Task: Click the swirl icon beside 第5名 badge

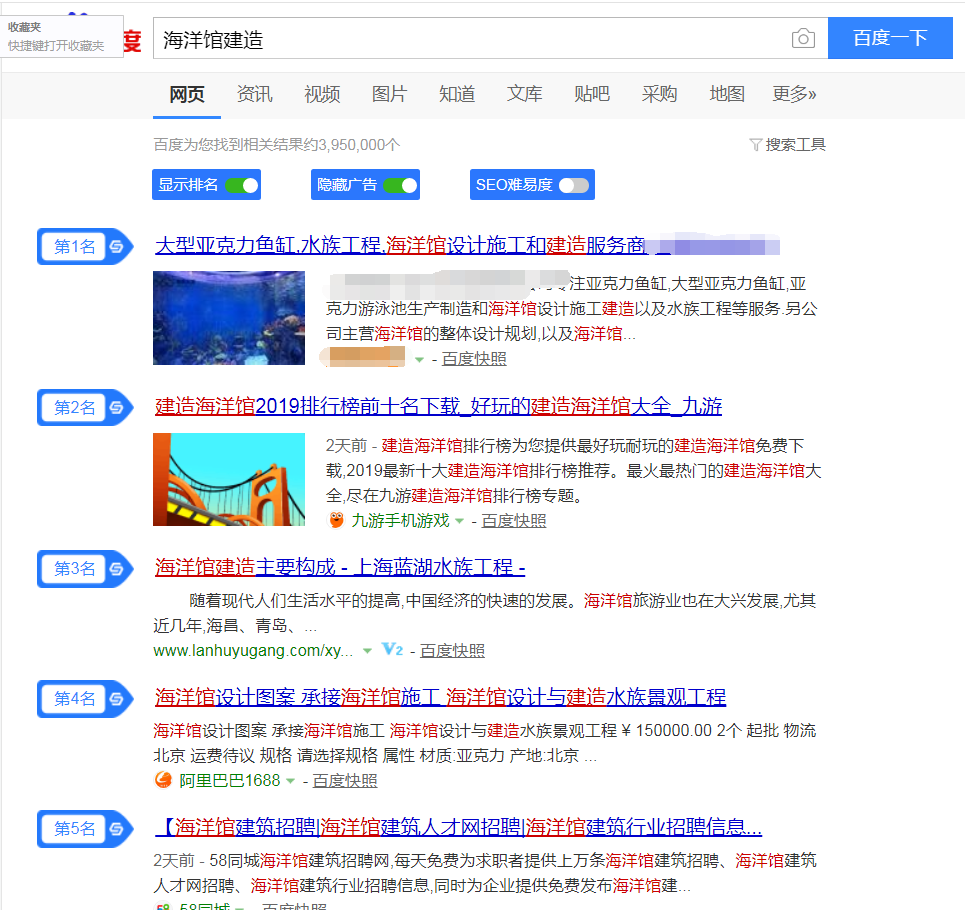Action: (x=116, y=829)
